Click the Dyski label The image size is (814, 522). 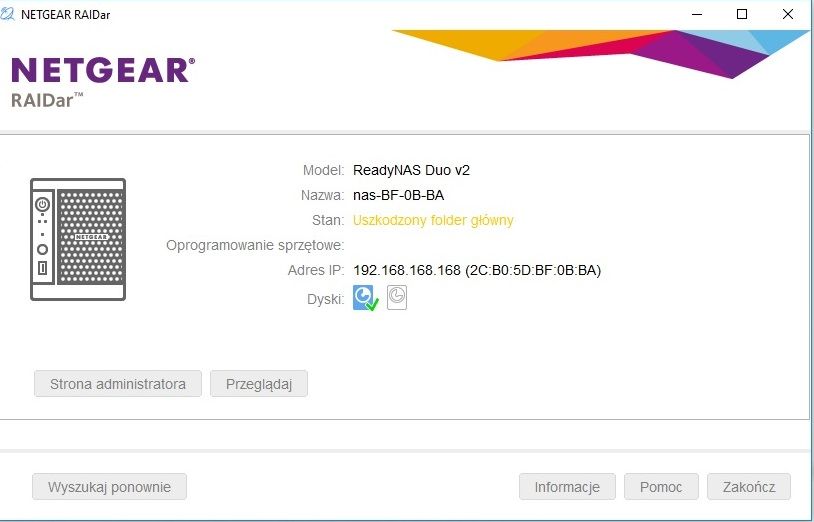click(x=326, y=299)
